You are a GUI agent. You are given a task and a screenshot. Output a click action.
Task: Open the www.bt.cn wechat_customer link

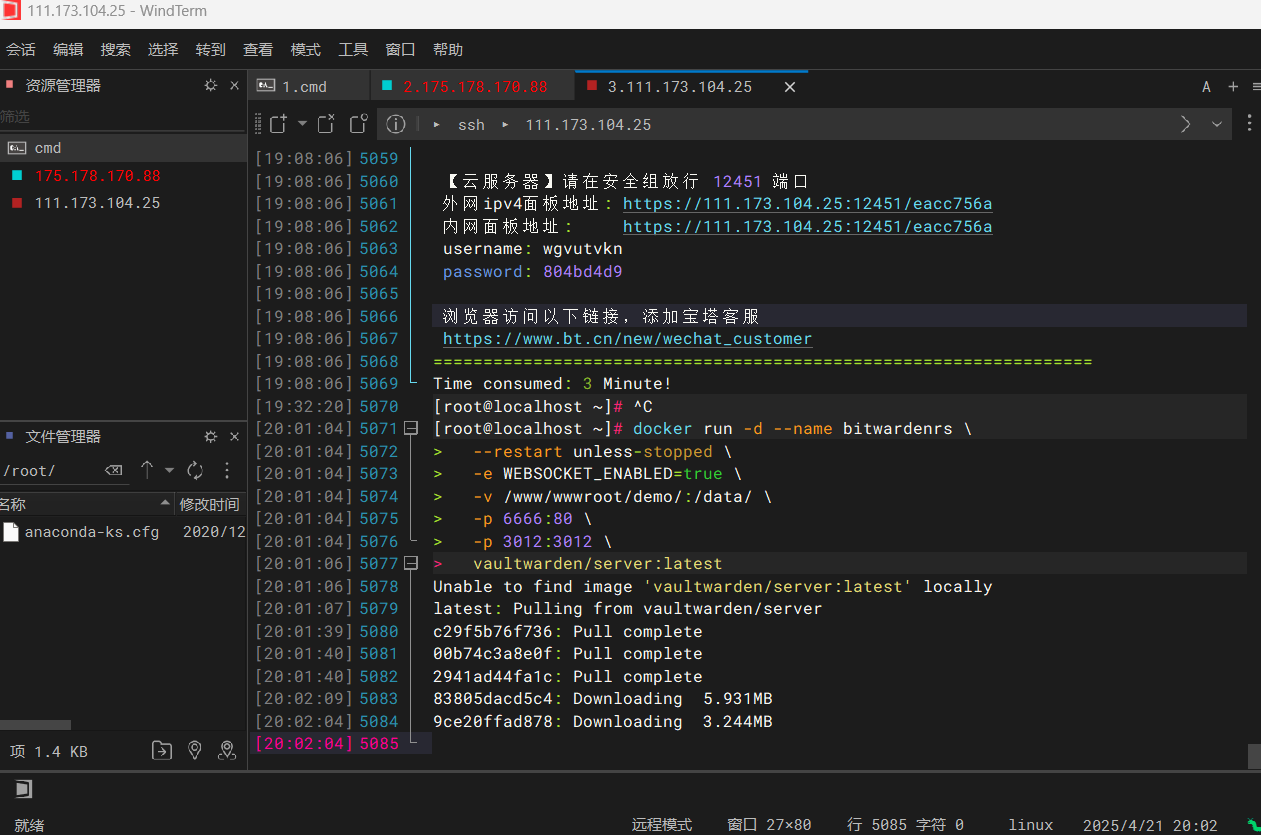coord(627,339)
